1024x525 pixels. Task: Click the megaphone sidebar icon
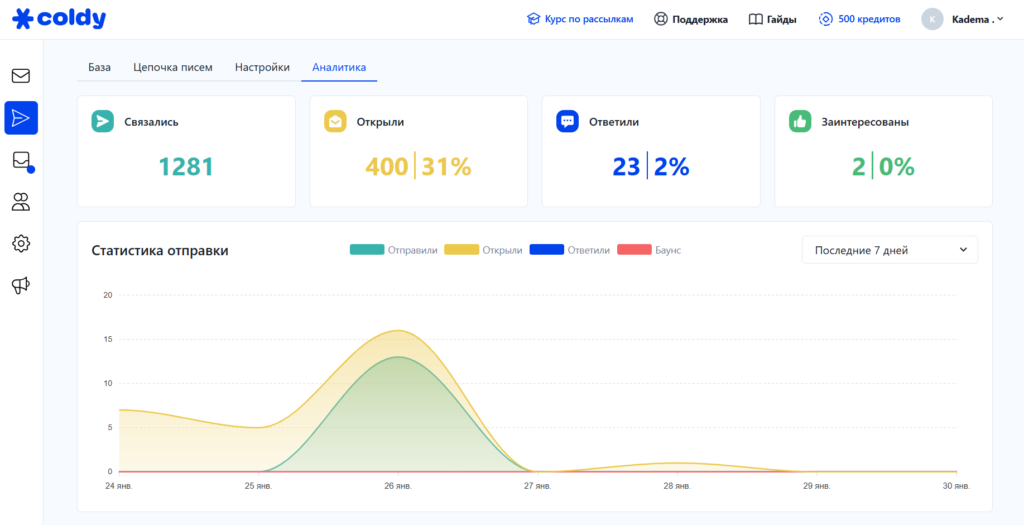click(20, 286)
